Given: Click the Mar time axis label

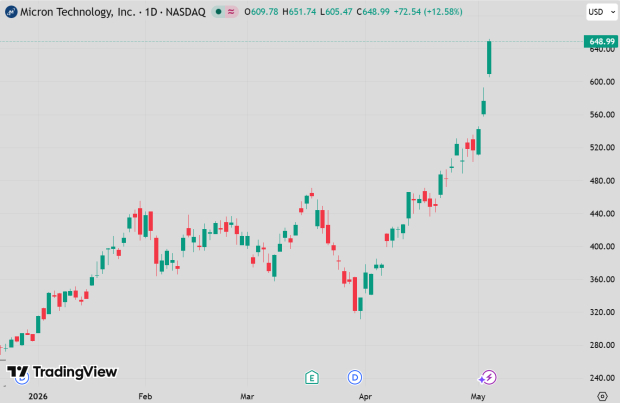Looking at the screenshot, I should coord(247,396).
